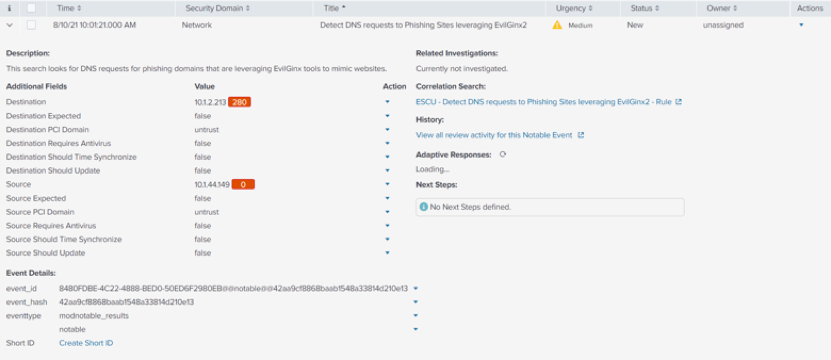Click the external link icon after Correlation Search rule

click(x=679, y=102)
